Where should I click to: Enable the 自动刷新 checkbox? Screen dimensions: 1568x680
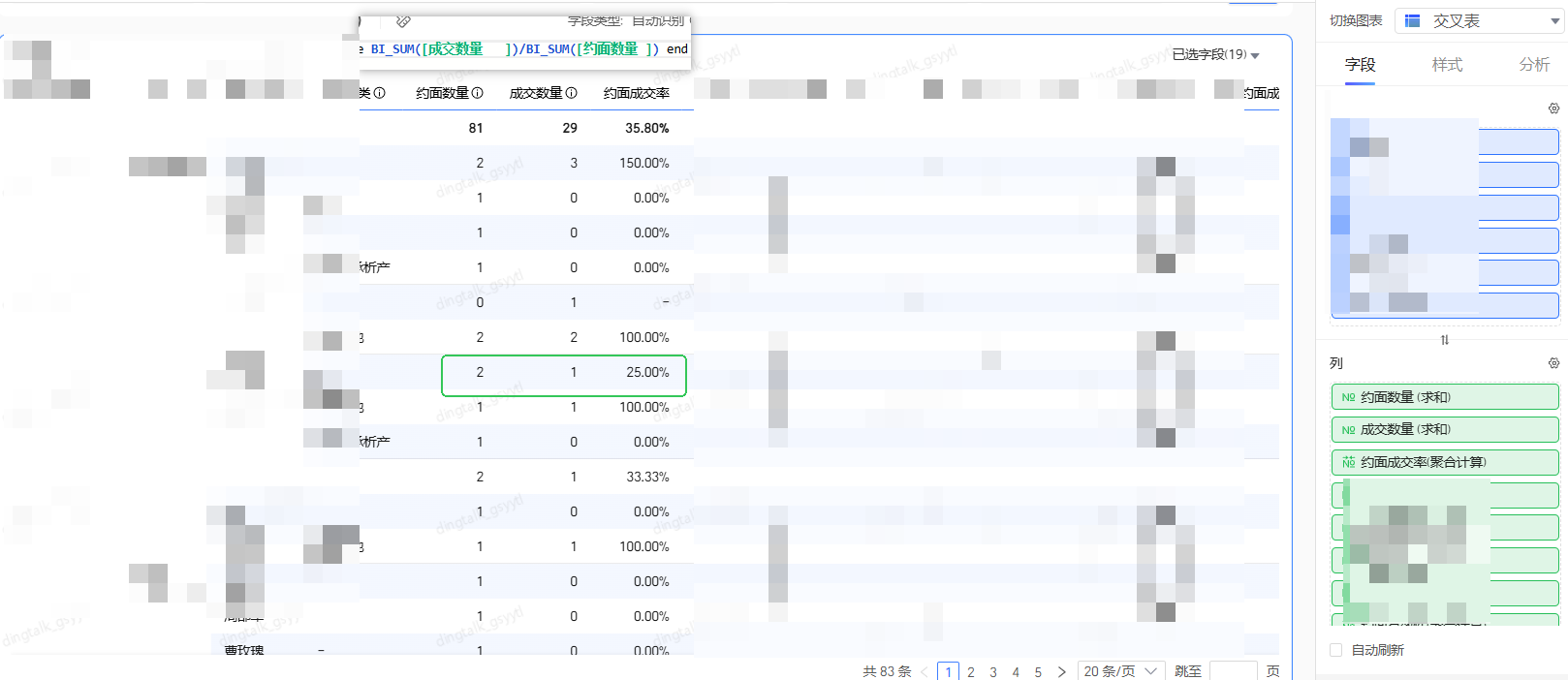click(1336, 650)
